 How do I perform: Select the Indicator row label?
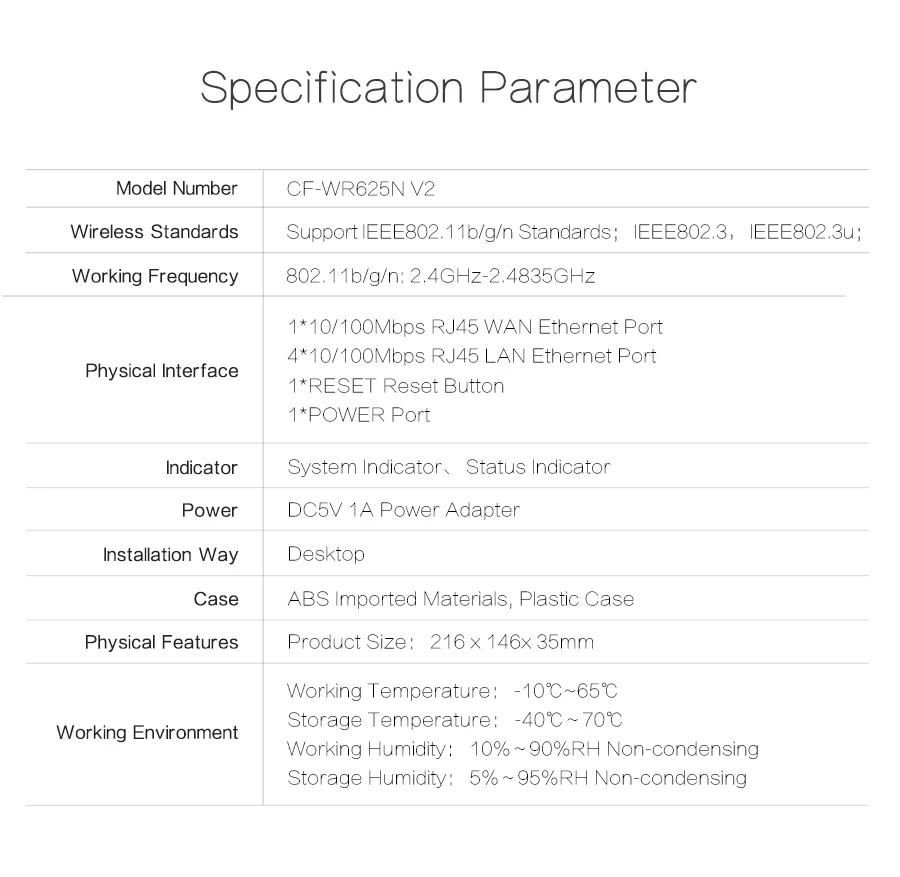click(x=201, y=468)
